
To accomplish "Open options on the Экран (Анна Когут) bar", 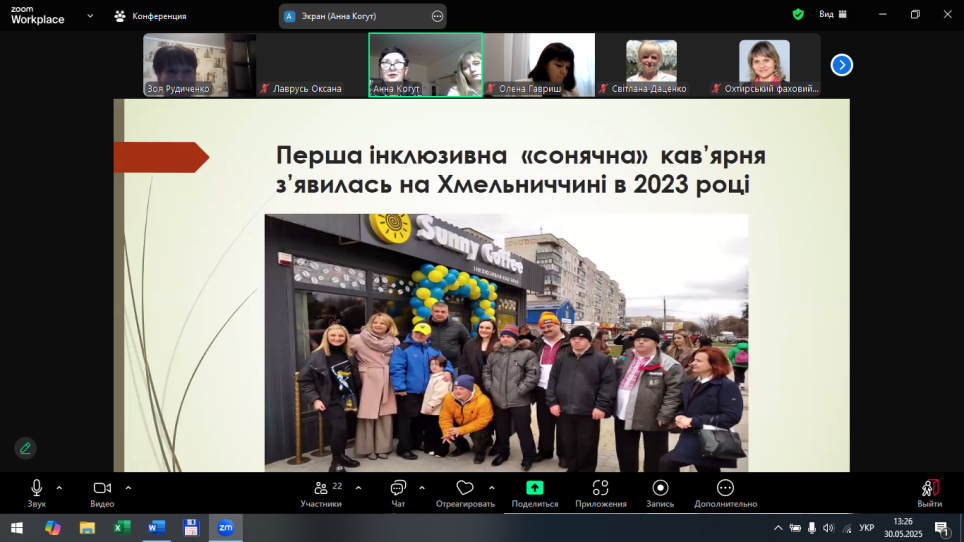I will coord(437,16).
